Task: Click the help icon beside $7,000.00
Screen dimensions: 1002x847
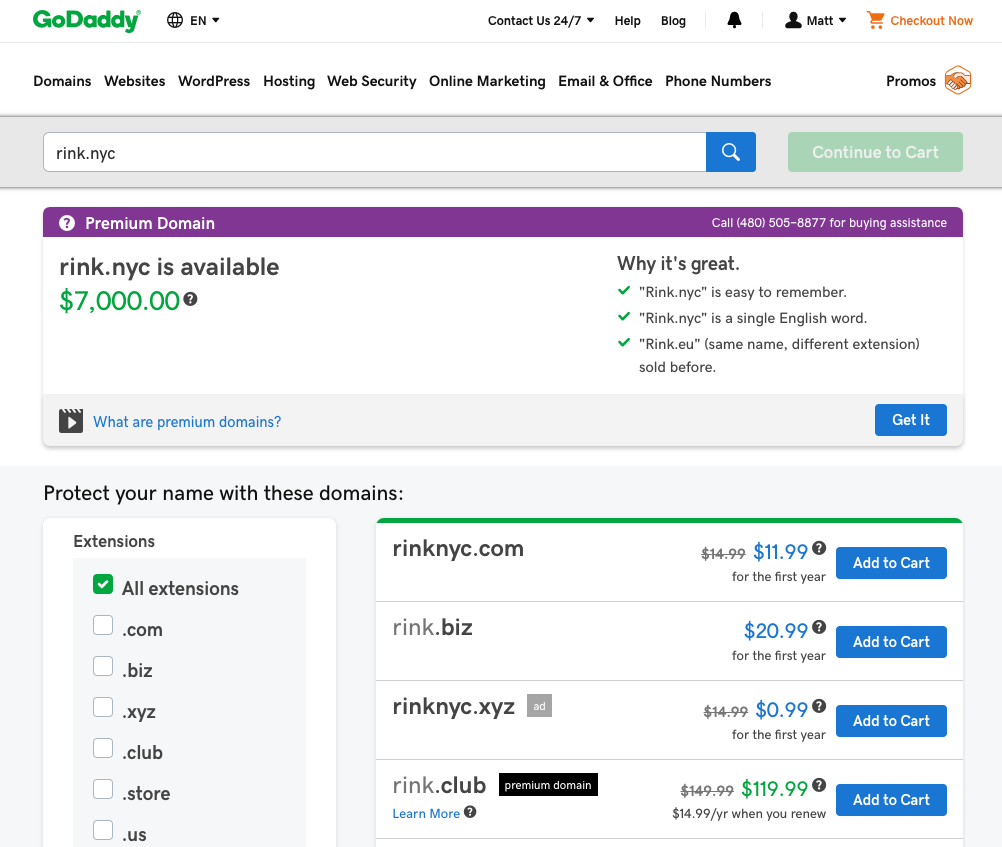Action: (x=190, y=299)
